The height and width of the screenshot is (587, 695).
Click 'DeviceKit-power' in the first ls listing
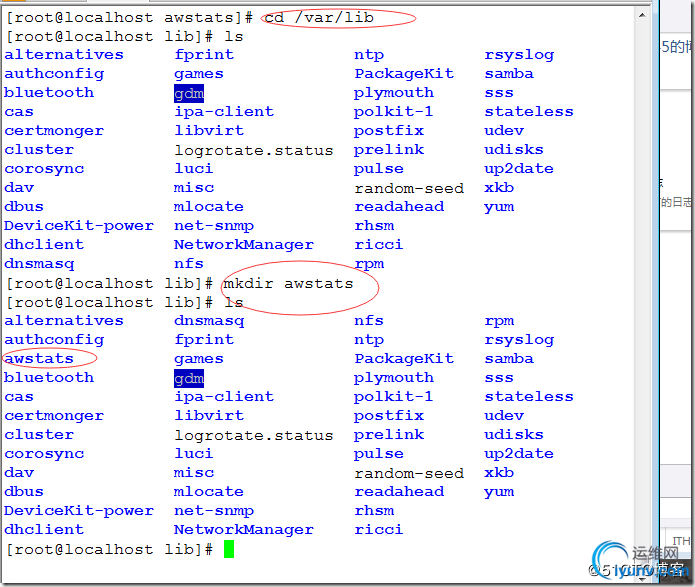coord(79,226)
